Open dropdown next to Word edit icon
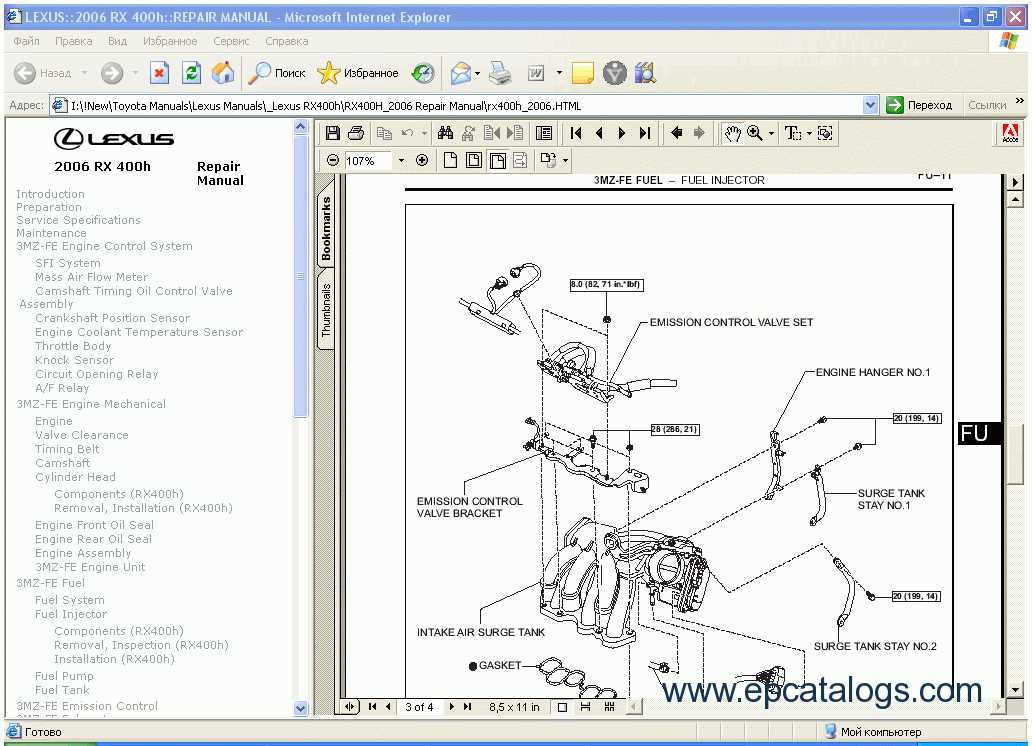 click(559, 73)
